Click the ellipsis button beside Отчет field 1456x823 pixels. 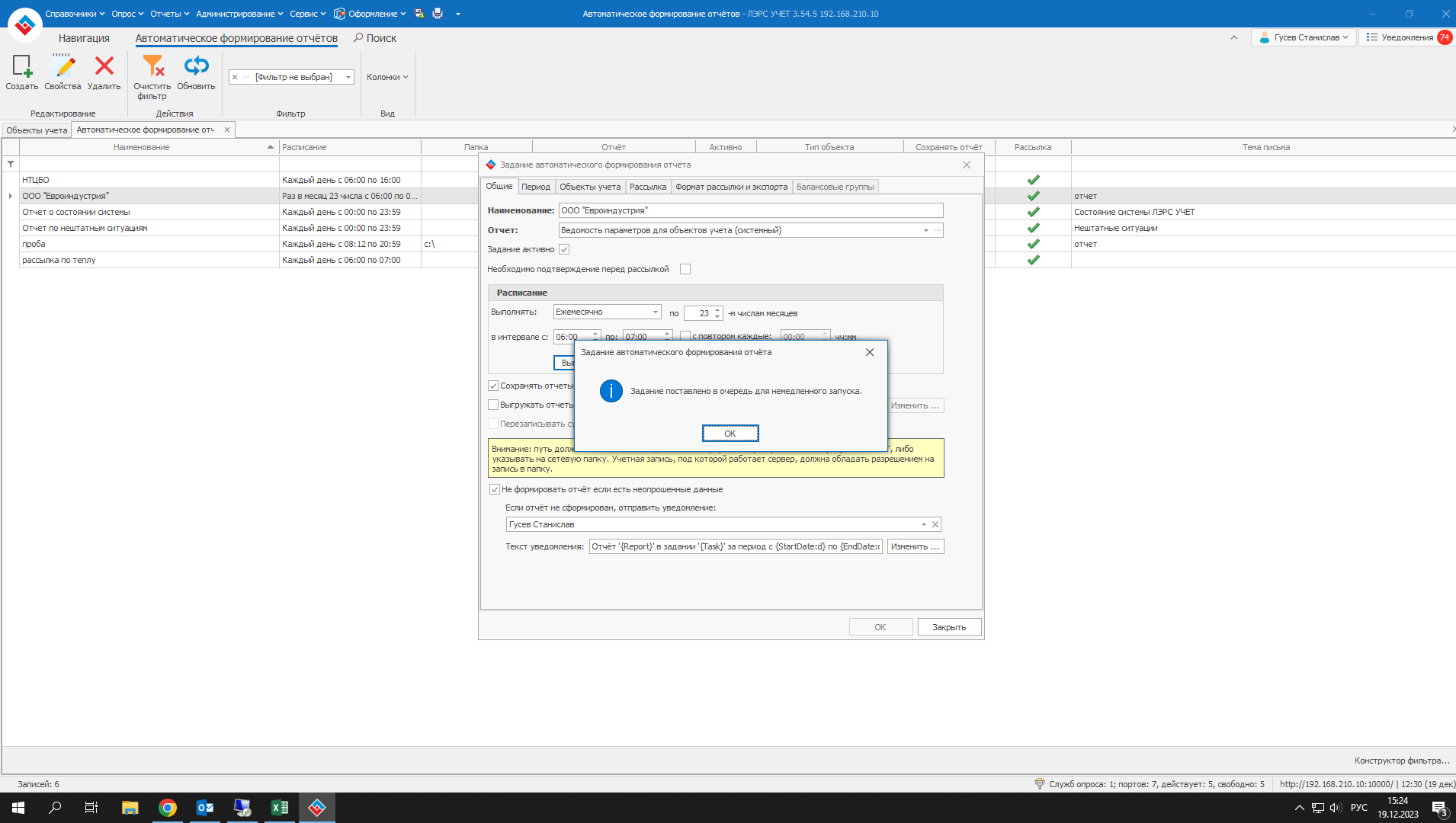[938, 230]
